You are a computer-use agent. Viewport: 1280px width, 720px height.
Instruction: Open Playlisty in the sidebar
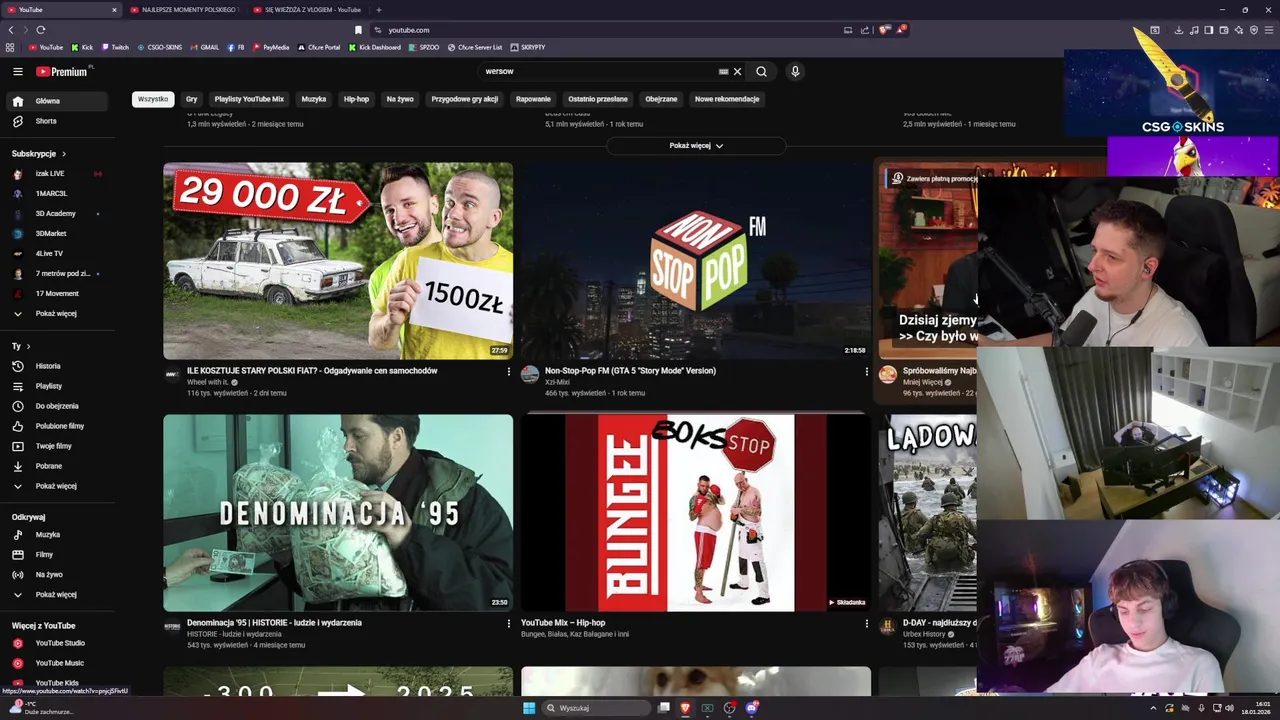click(58, 386)
